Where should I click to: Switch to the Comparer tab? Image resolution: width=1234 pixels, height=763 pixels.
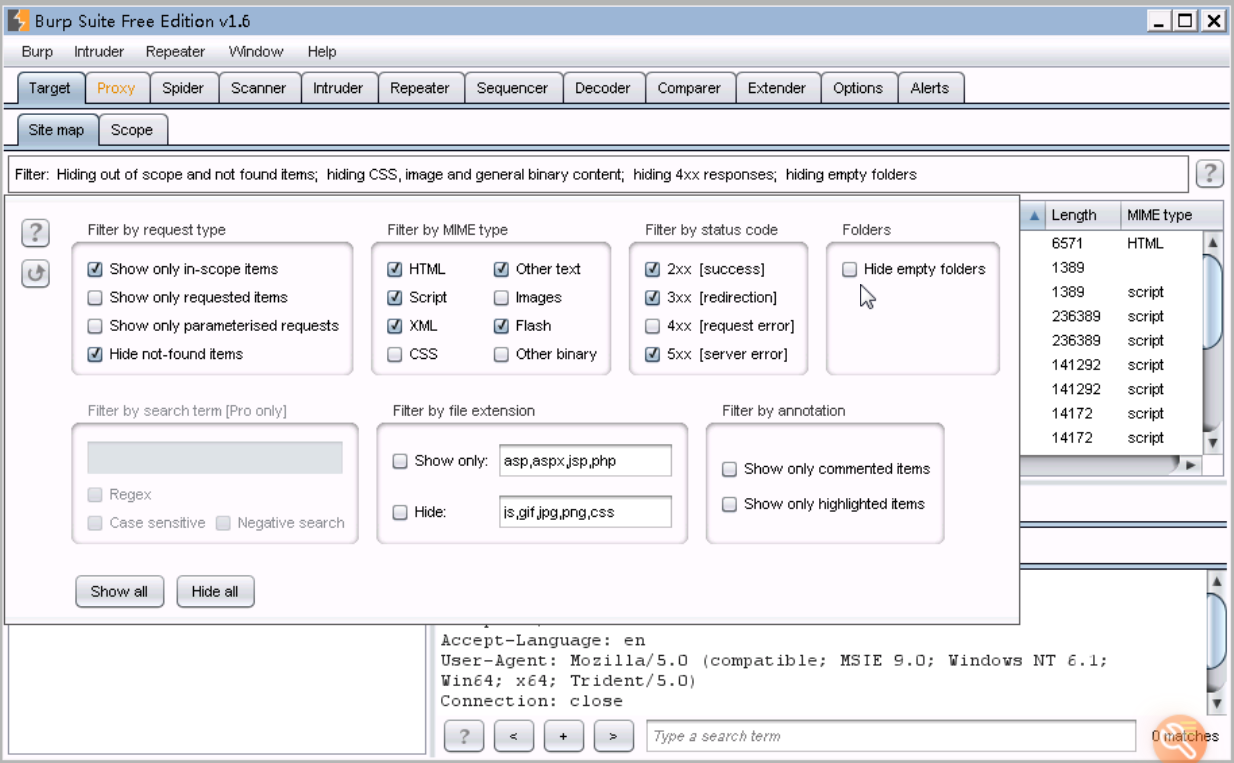(x=689, y=88)
